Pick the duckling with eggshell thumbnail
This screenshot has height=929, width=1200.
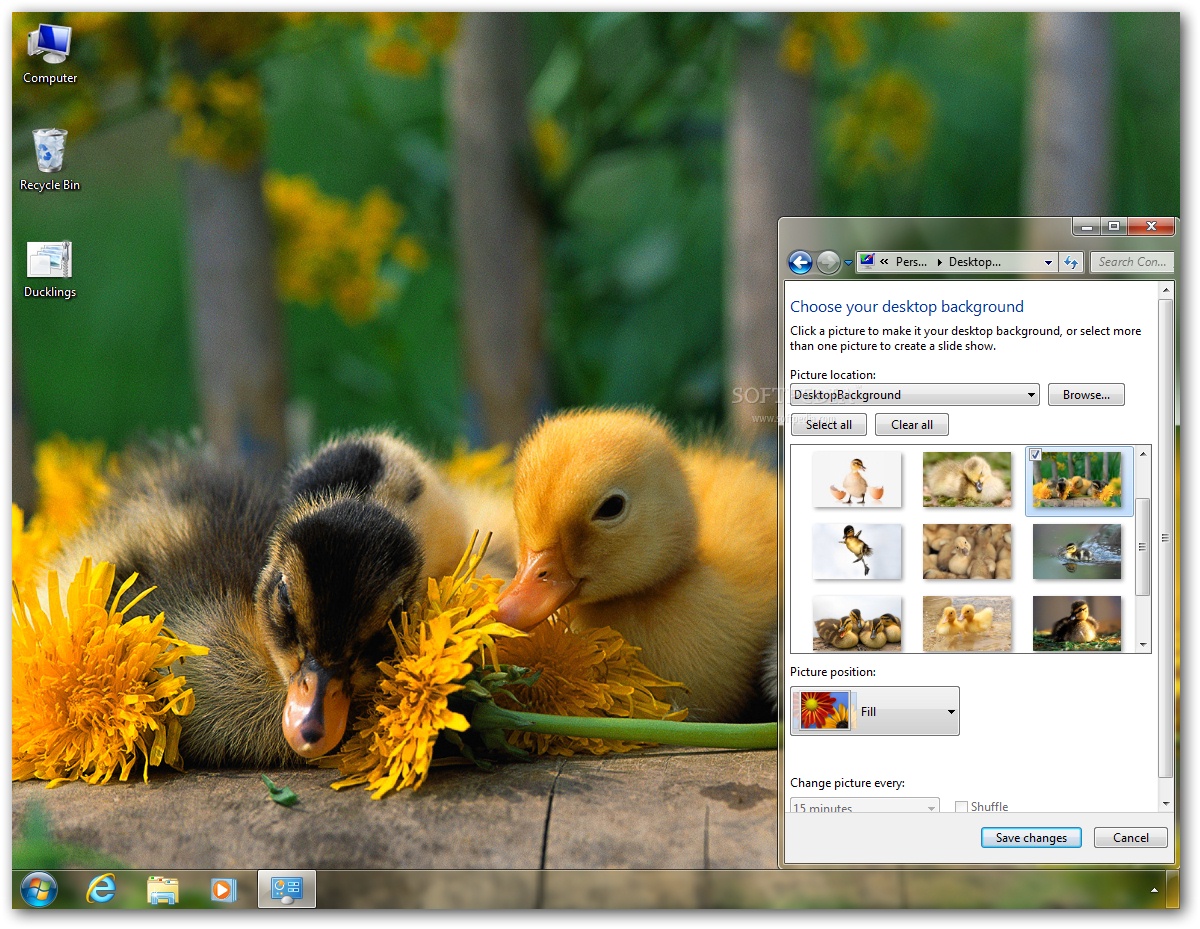pyautogui.click(x=857, y=479)
